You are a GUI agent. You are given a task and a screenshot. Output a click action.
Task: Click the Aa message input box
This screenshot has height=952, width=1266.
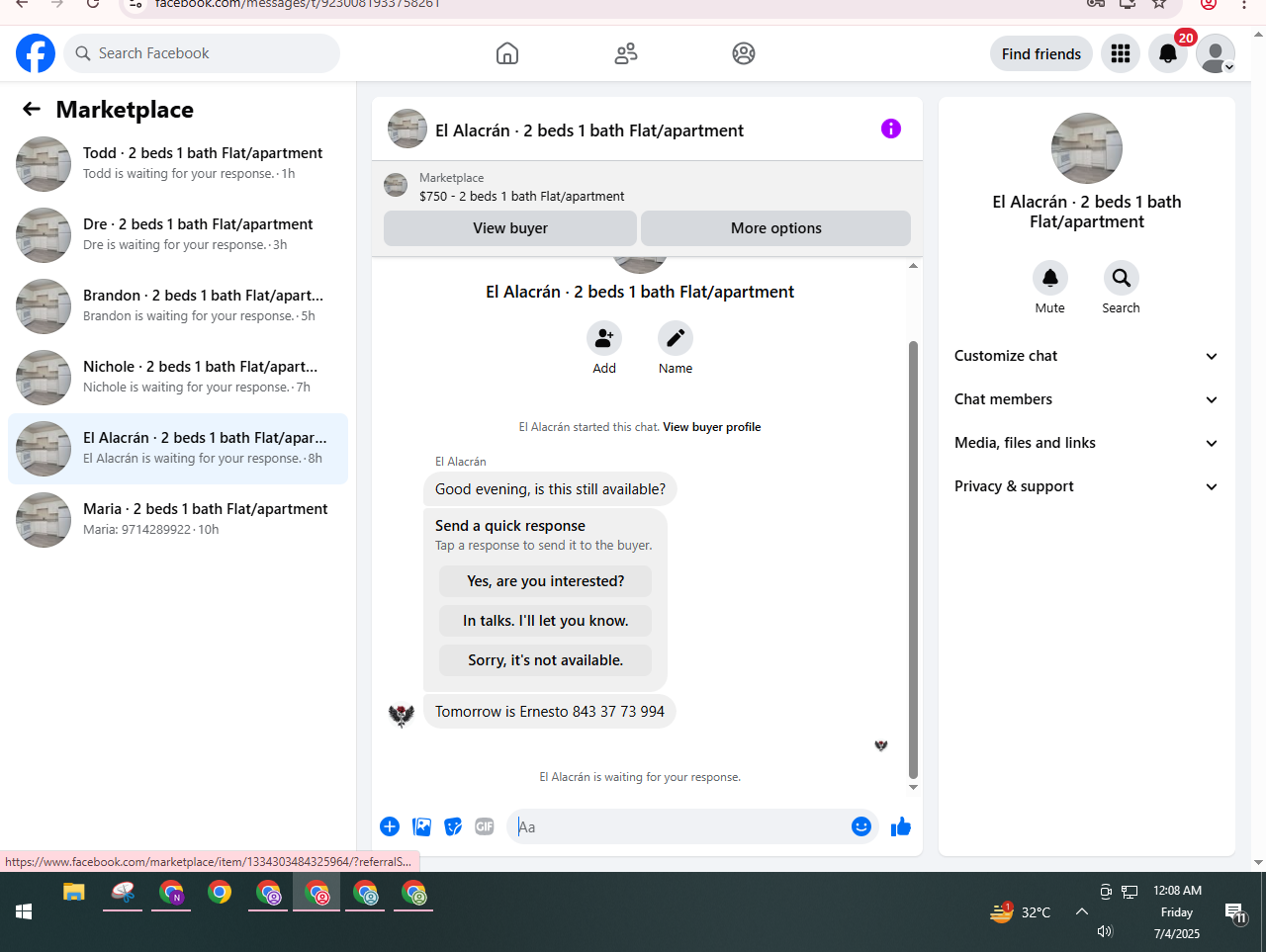(680, 826)
